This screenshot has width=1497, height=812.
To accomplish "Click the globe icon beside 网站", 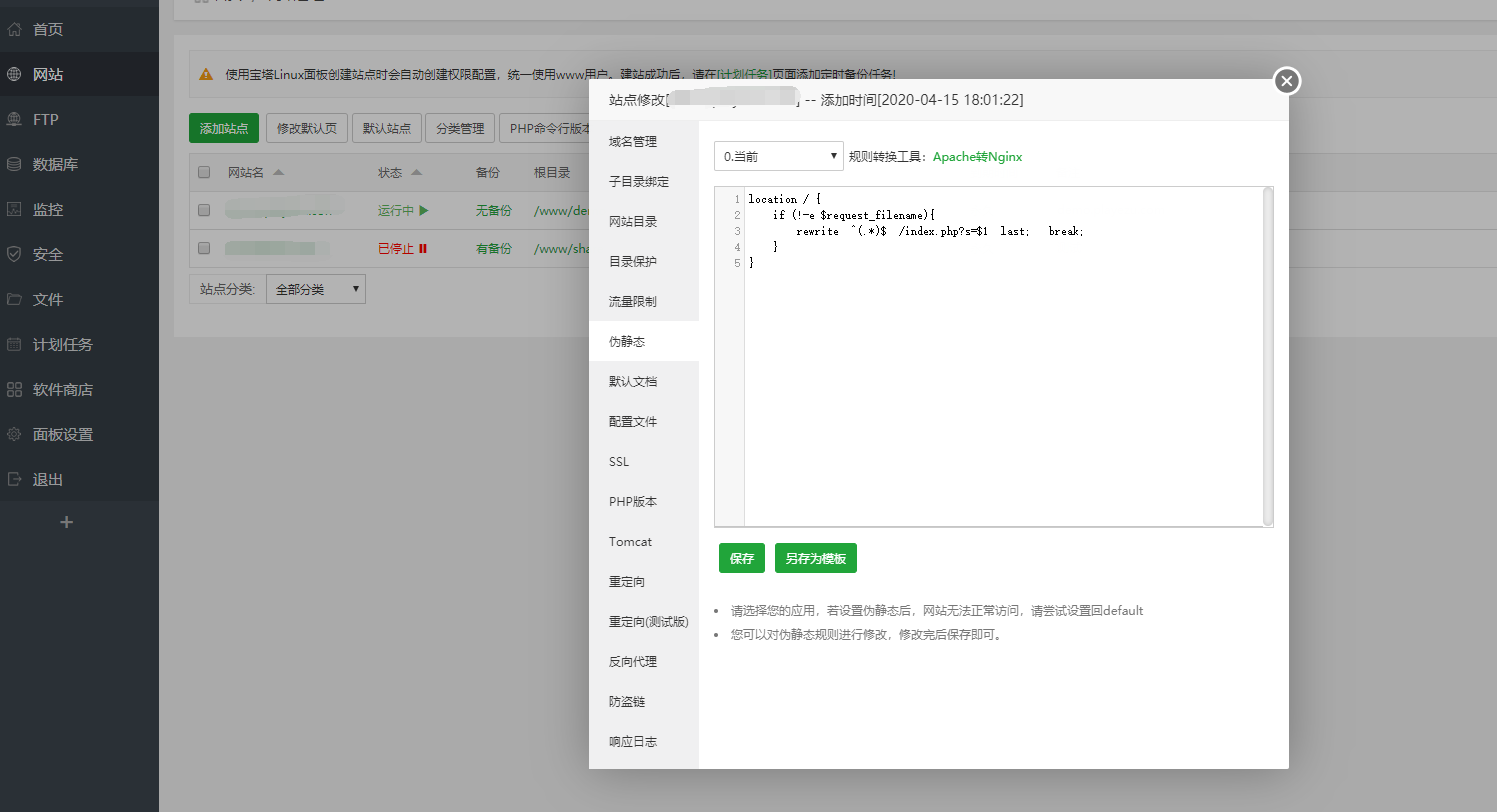I will click(14, 74).
